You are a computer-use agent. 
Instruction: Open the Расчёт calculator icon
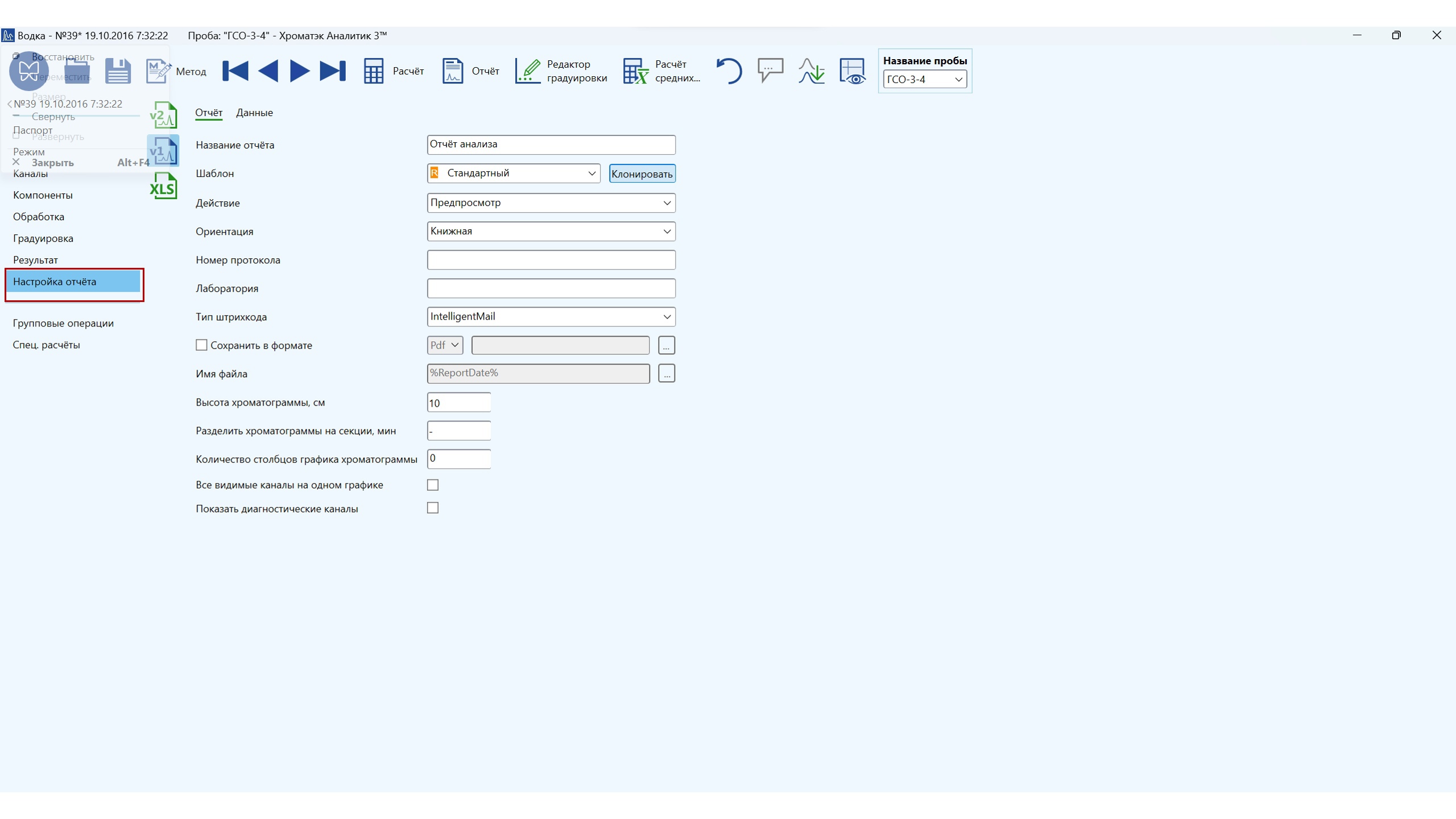(374, 71)
